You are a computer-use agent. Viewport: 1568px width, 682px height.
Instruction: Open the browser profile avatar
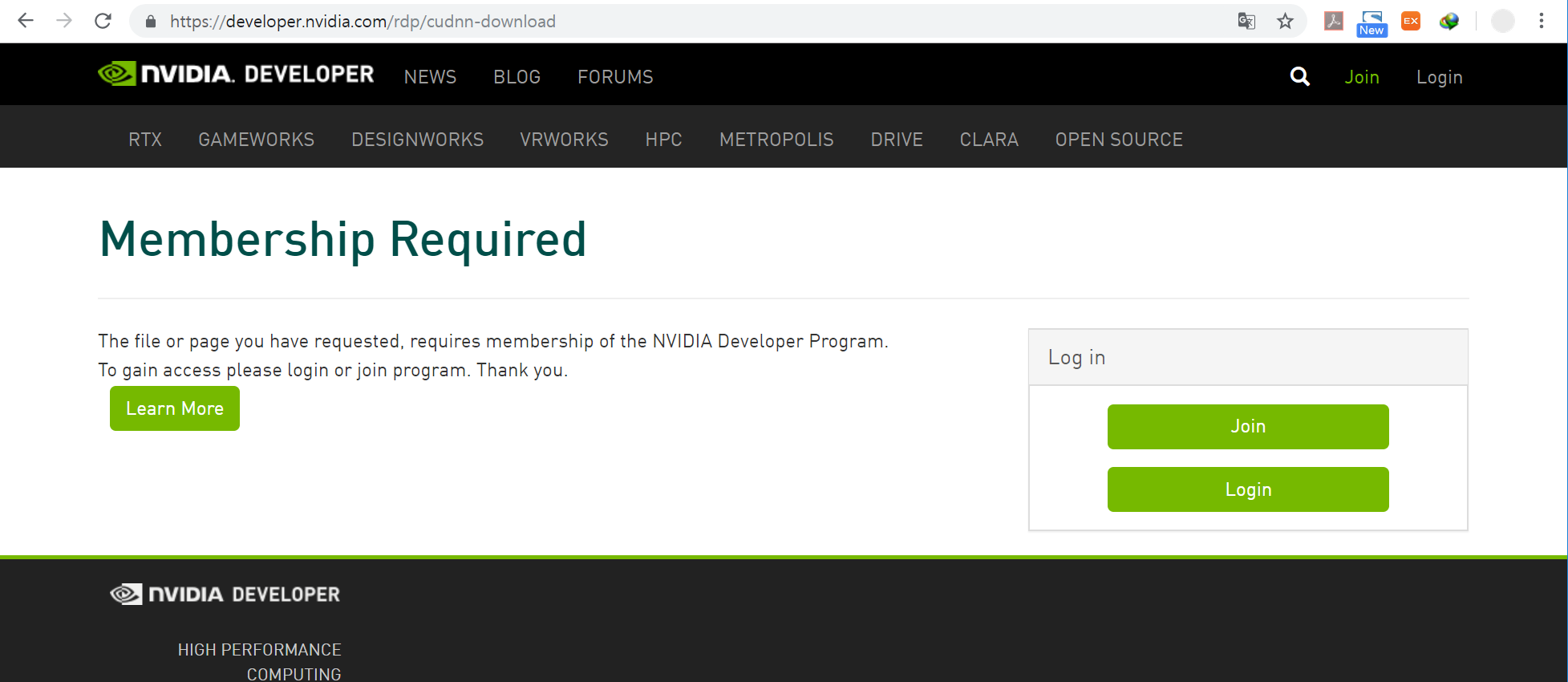click(1502, 21)
